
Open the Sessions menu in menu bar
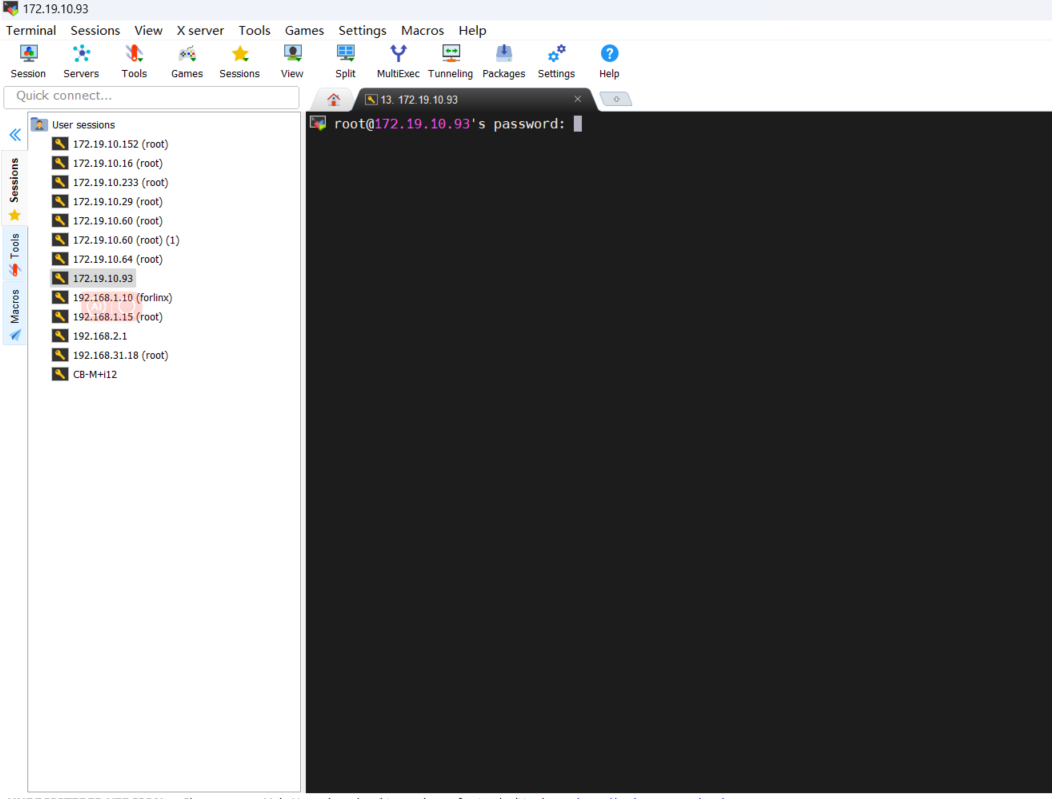(x=95, y=30)
